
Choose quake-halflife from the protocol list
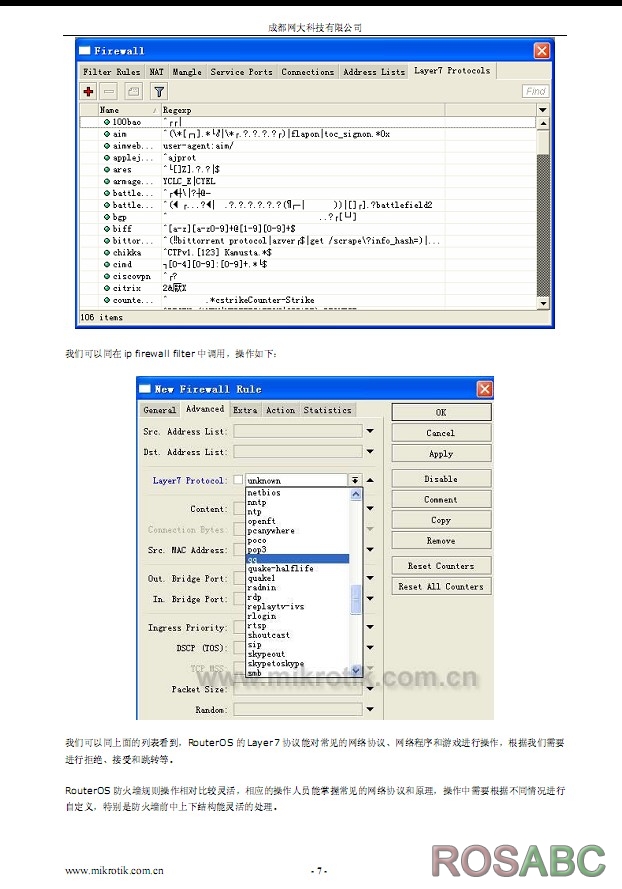click(298, 568)
